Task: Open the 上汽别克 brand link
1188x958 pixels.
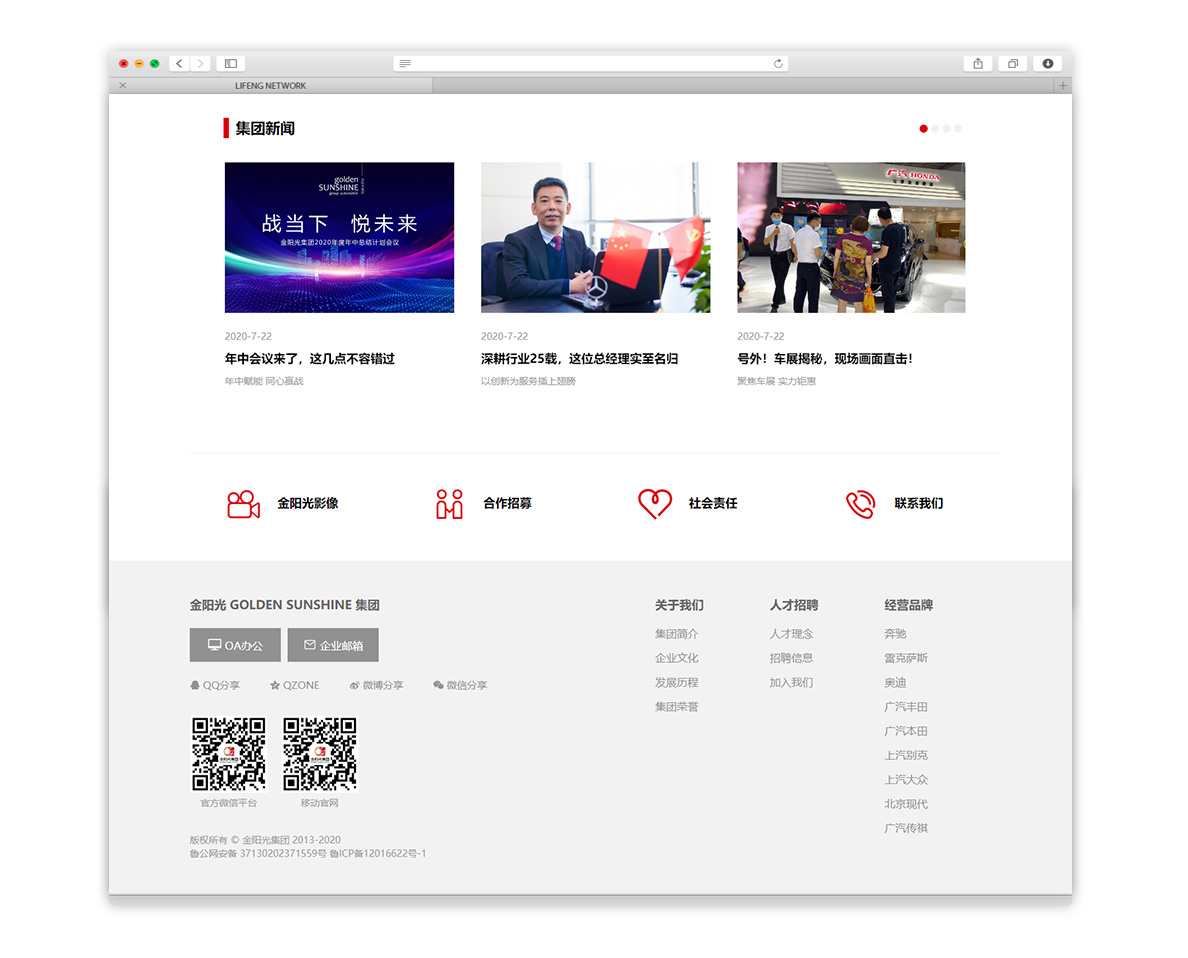Action: [x=905, y=755]
